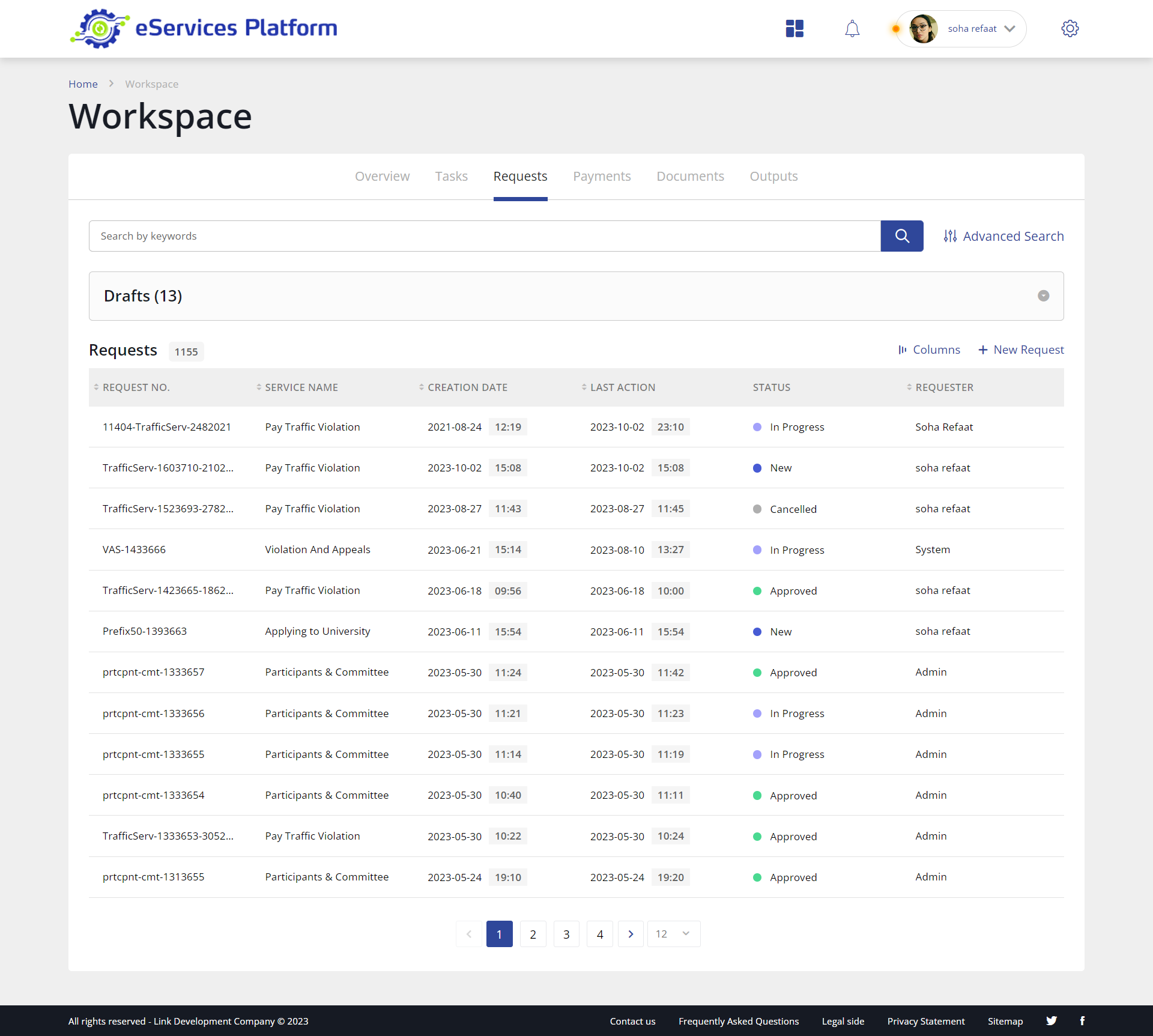Toggle sorting on Requester column
Screen dimensions: 1153x1036
pos(909,387)
